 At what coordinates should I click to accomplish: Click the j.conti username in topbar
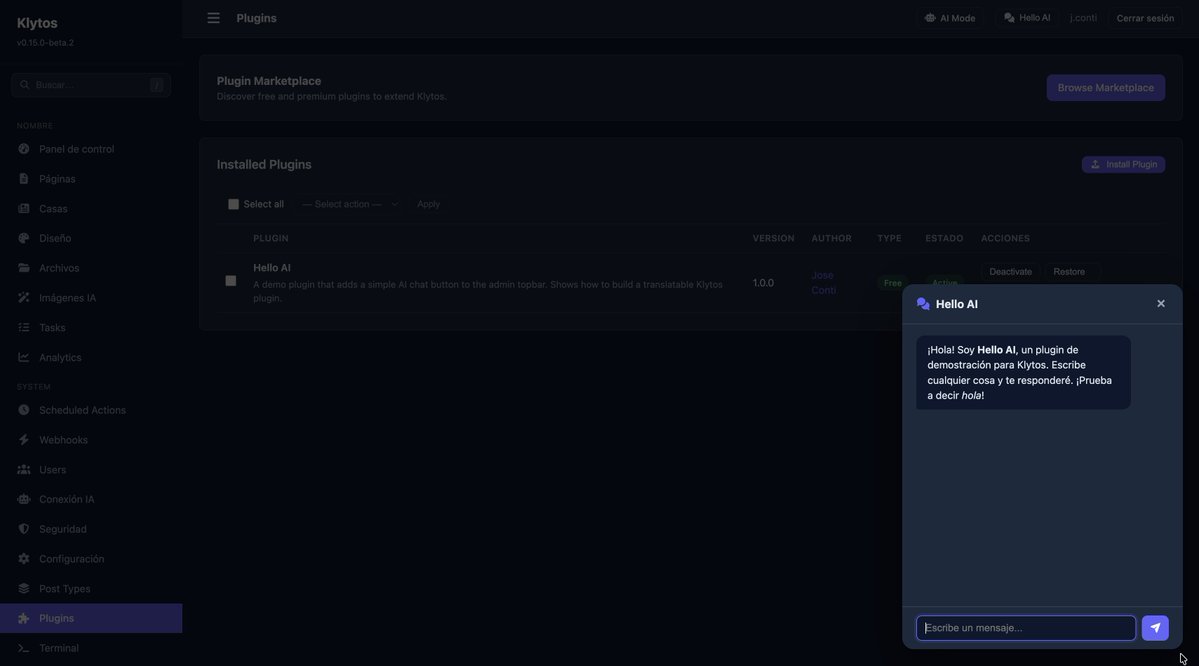1083,18
